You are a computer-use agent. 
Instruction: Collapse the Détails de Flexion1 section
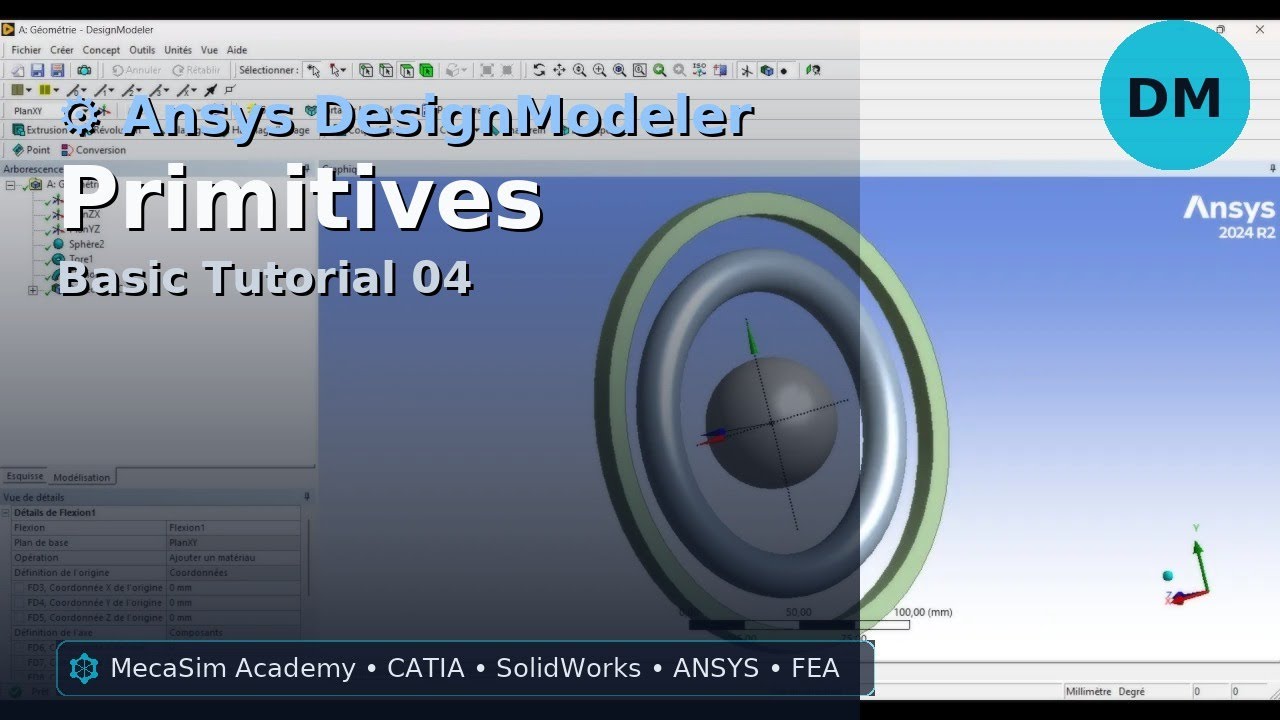point(6,513)
